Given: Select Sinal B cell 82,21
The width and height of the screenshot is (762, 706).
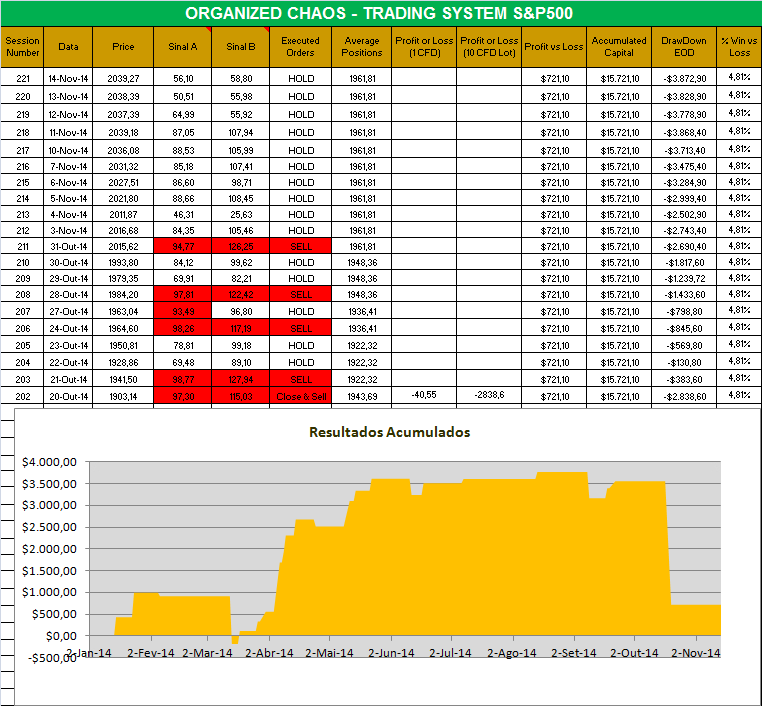Looking at the screenshot, I should pyautogui.click(x=241, y=278).
